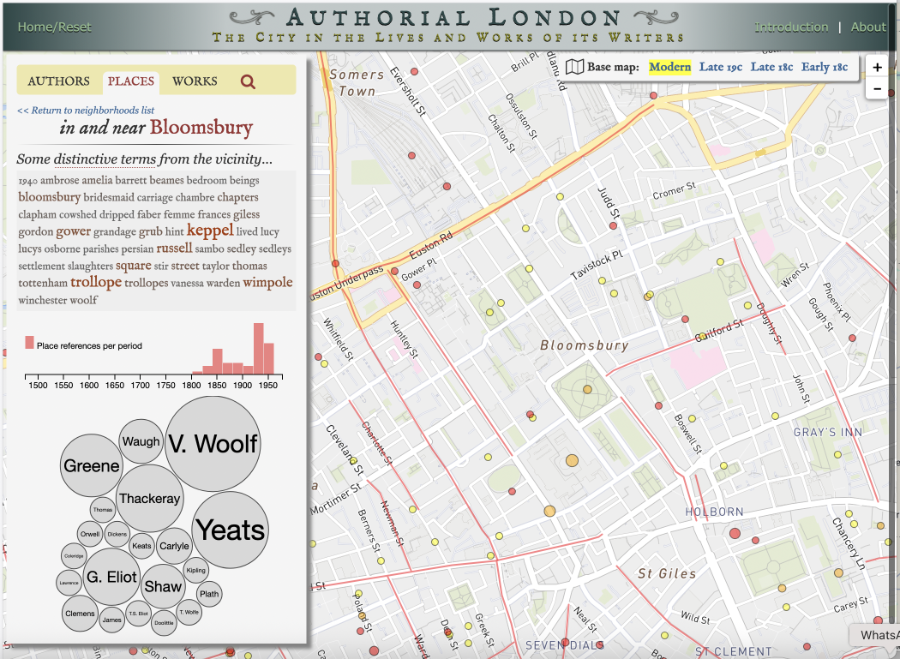This screenshot has height=659, width=900.
Task: Select the V. Woolf author bubble
Action: click(212, 444)
